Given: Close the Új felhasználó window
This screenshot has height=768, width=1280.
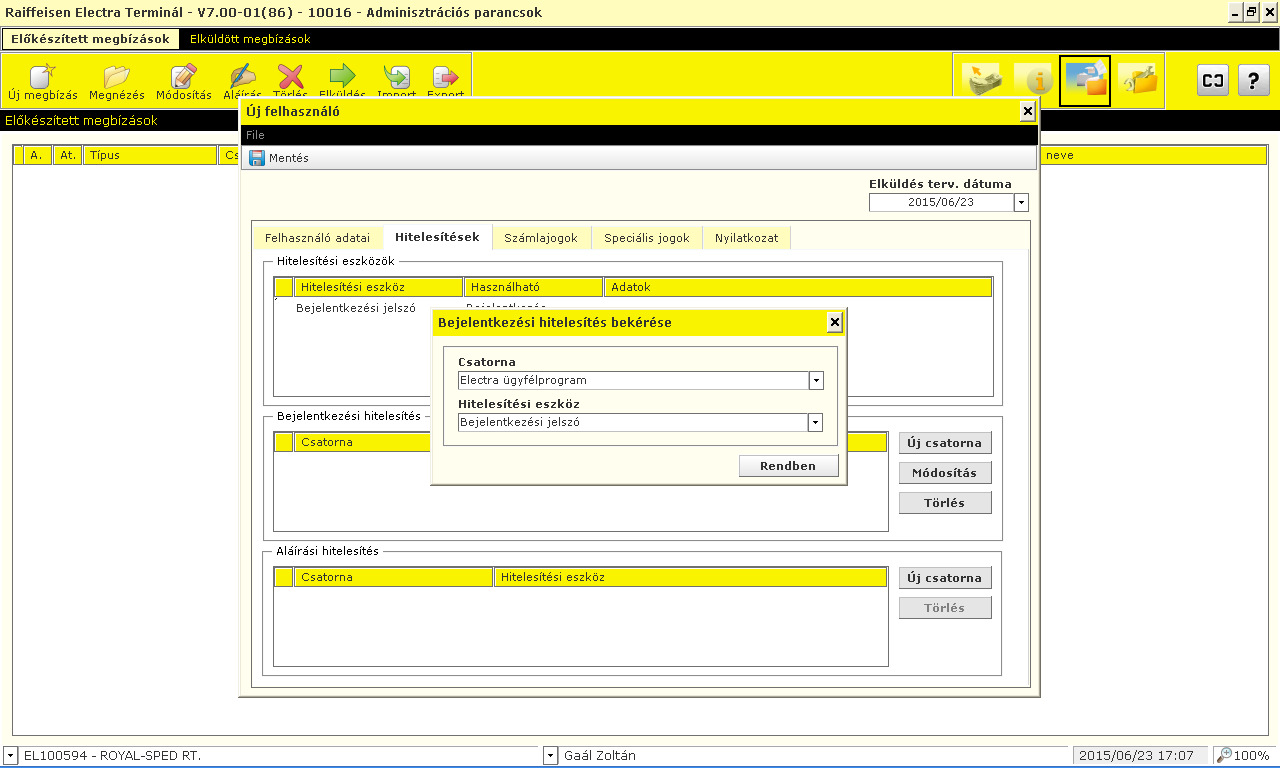Looking at the screenshot, I should [1027, 111].
